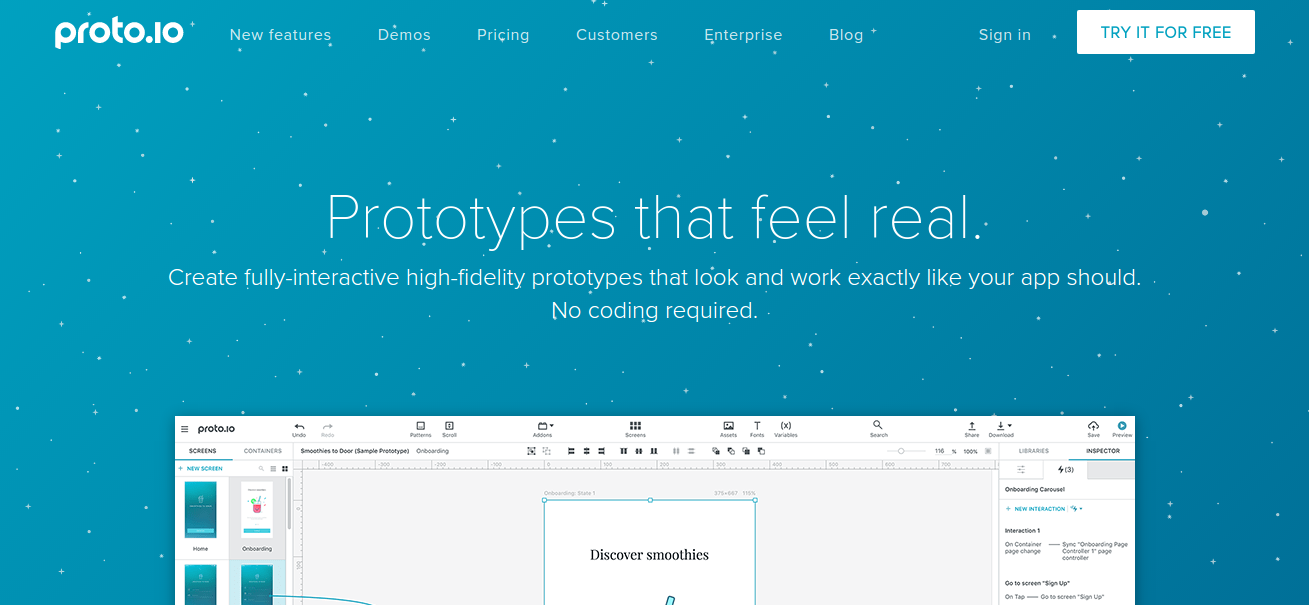Click the search icon in the screens panel
The width and height of the screenshot is (1309, 605).
pos(262,468)
